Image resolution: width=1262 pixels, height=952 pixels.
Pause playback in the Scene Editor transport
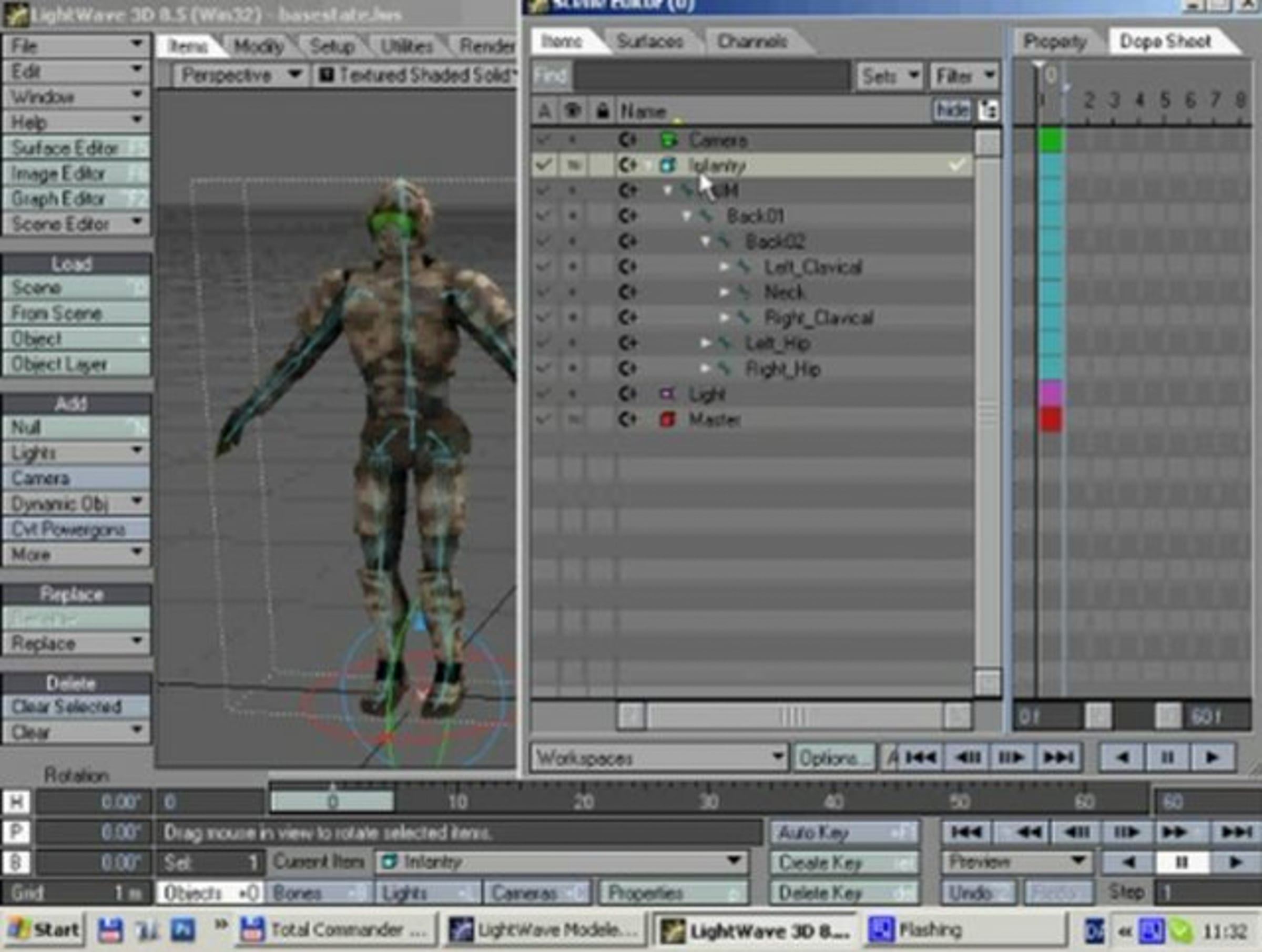pos(1167,757)
